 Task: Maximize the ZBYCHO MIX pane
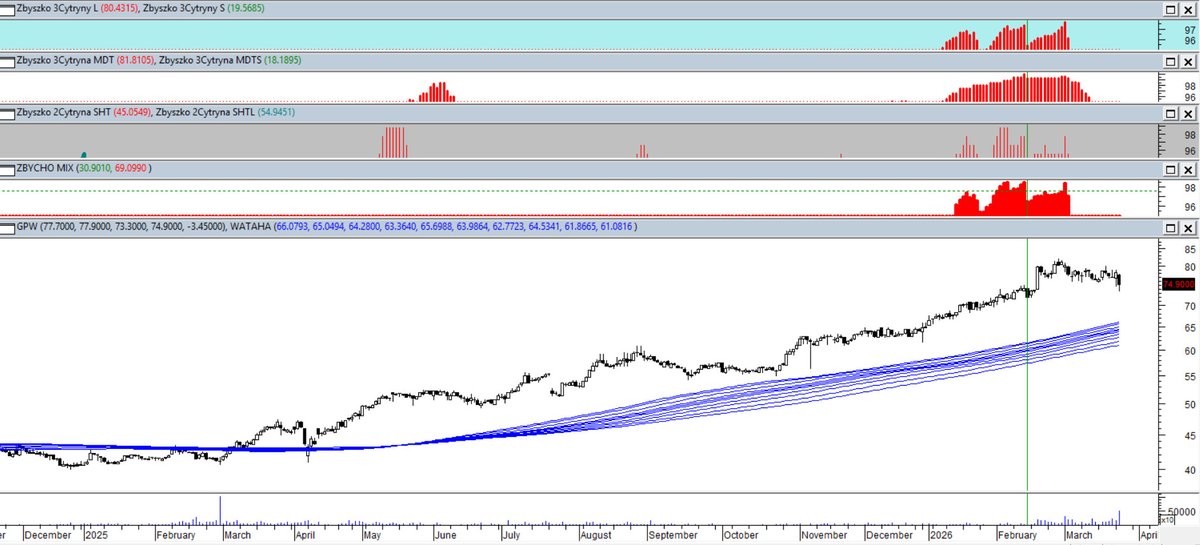1172,168
